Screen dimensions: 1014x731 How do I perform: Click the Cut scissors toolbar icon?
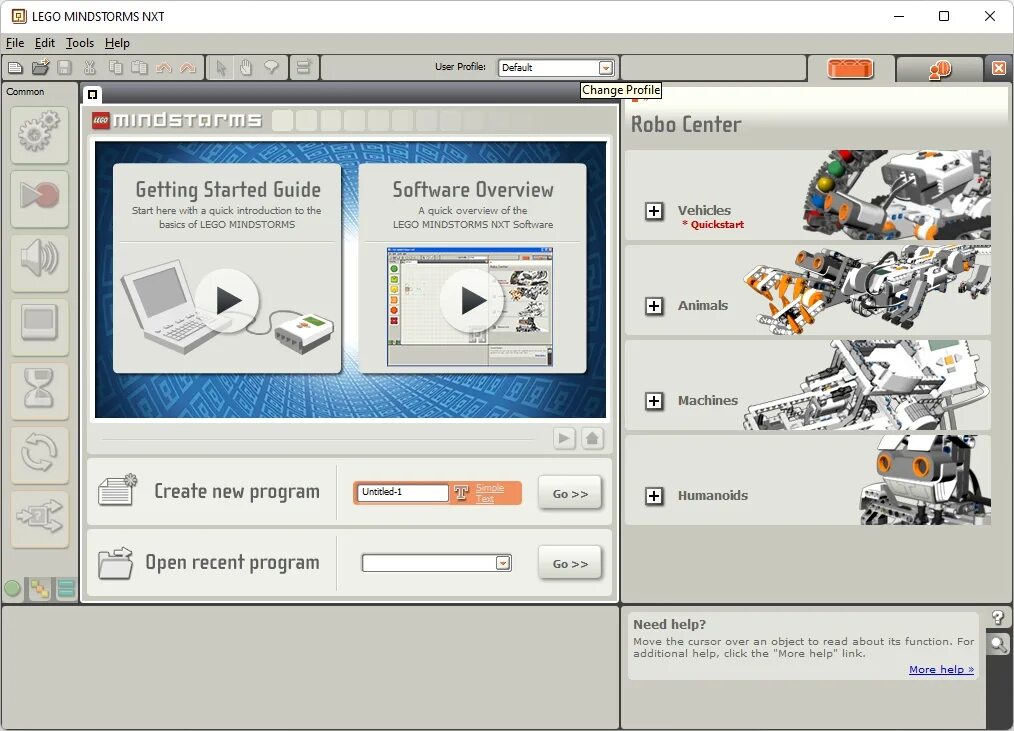(x=90, y=67)
